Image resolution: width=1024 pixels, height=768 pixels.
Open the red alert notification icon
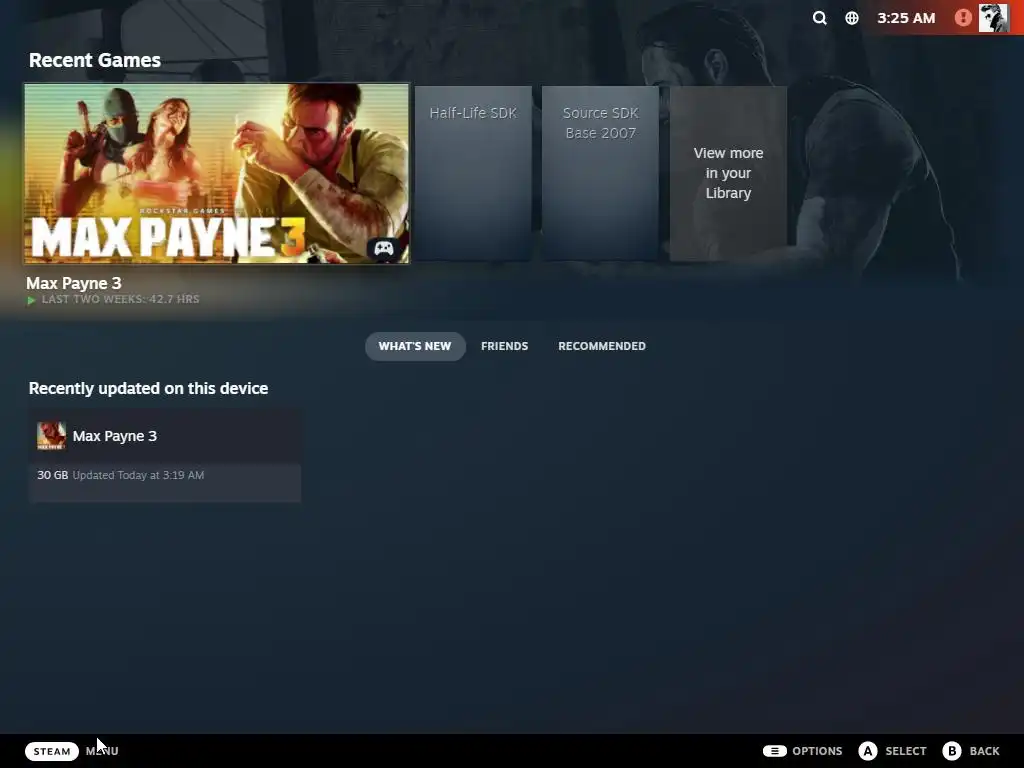[963, 18]
